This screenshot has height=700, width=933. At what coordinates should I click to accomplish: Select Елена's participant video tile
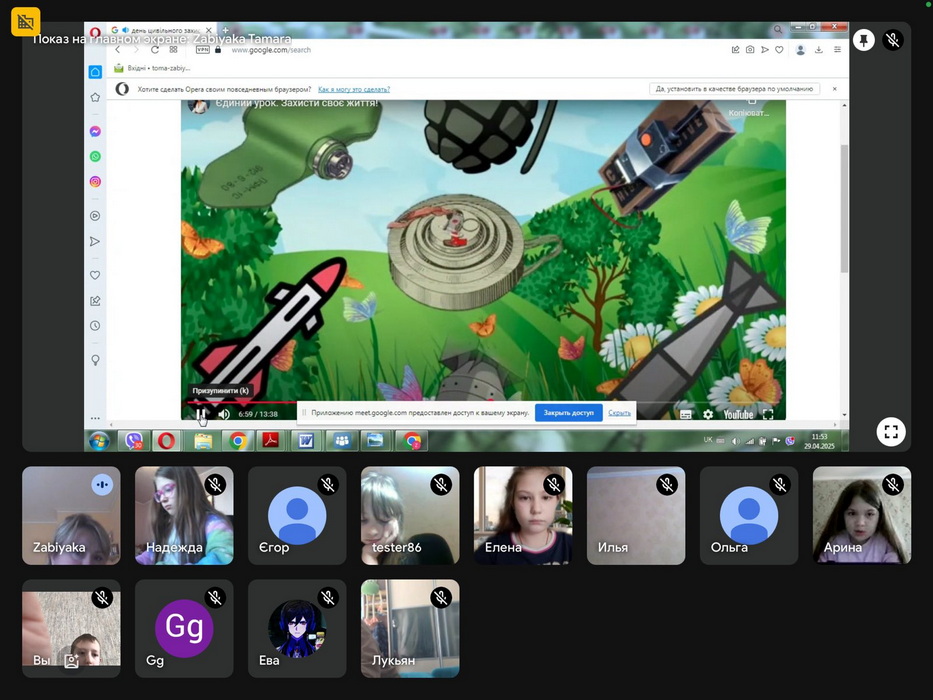pyautogui.click(x=523, y=515)
